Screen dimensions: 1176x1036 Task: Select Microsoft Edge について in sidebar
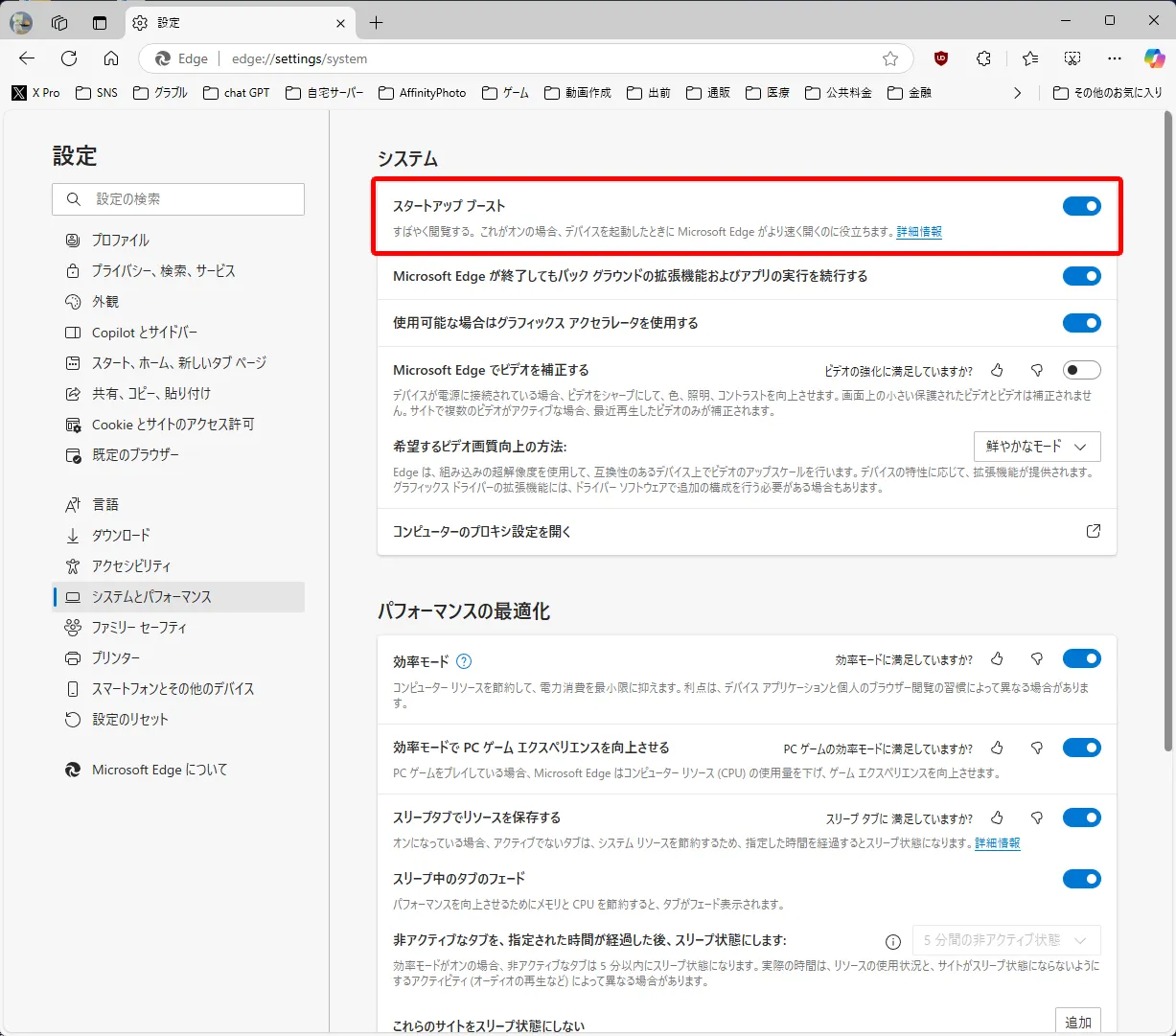[178, 770]
